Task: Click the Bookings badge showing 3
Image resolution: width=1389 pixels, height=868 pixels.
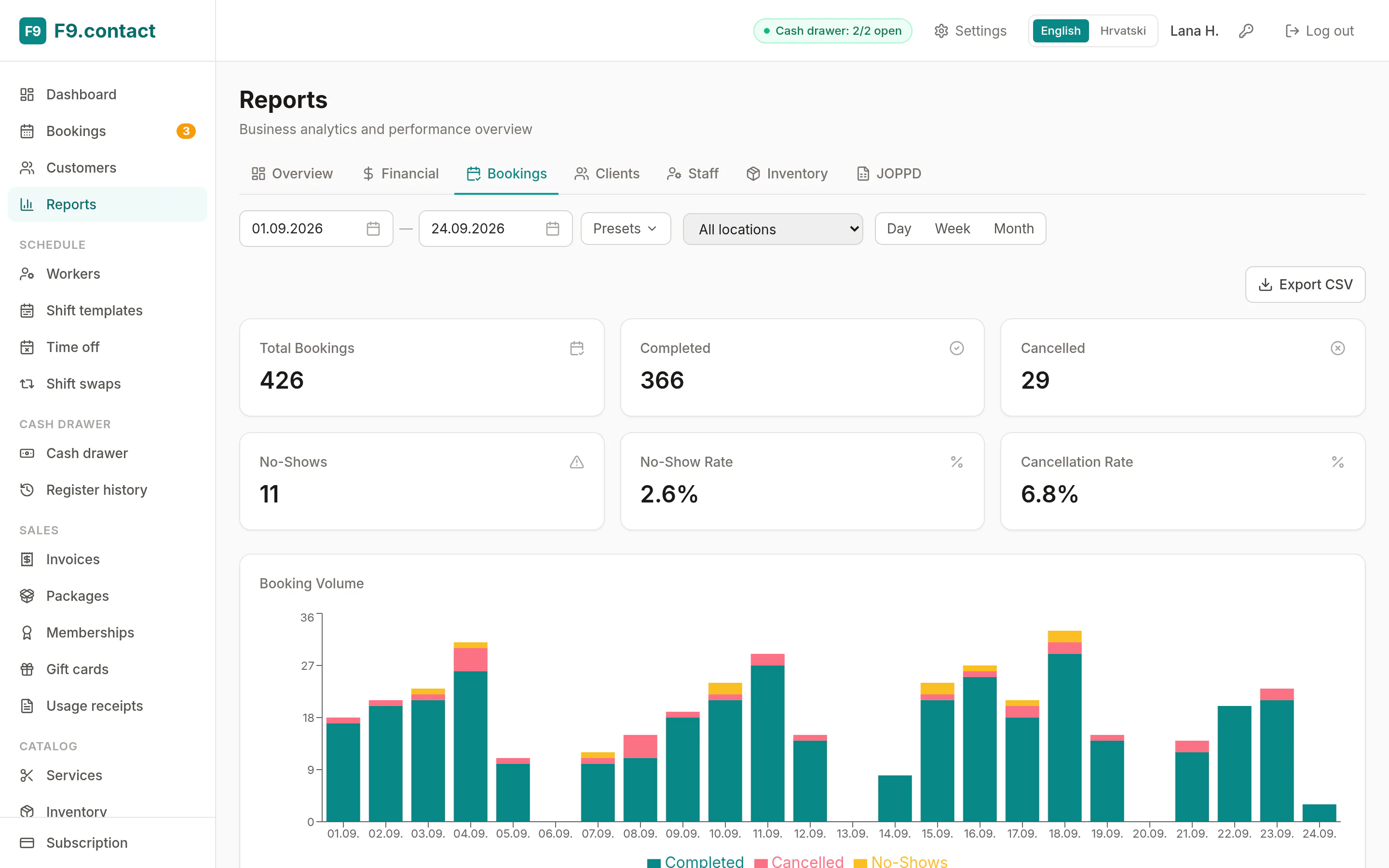Action: point(186,132)
